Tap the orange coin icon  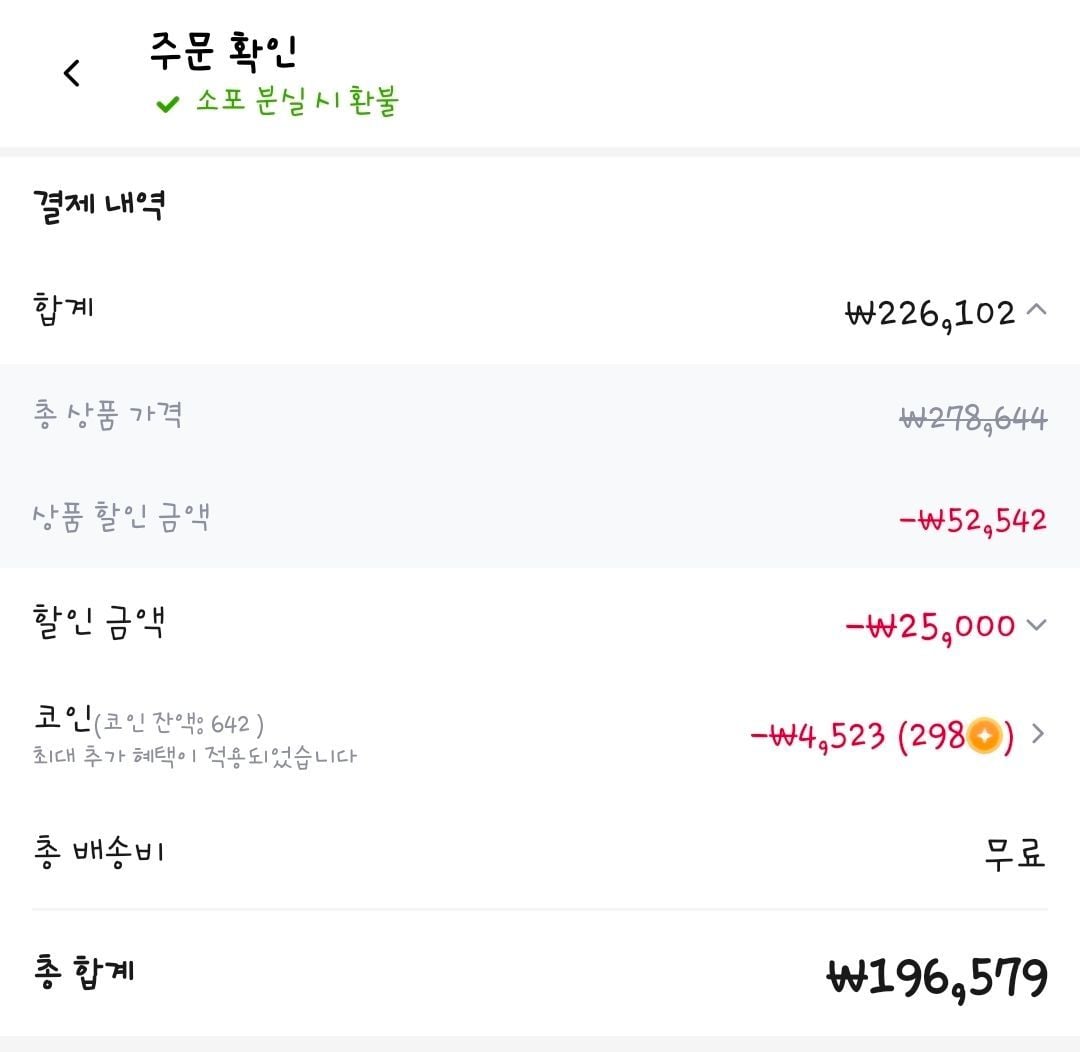(x=984, y=737)
